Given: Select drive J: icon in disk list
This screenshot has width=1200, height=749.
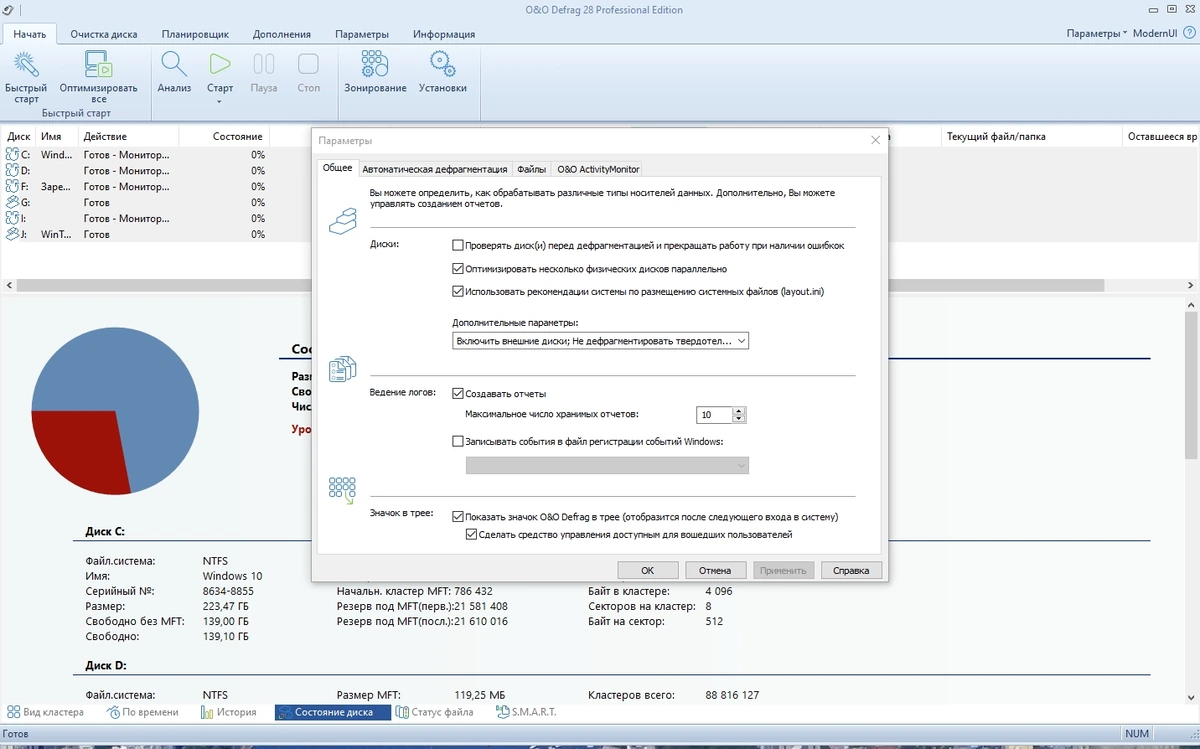Looking at the screenshot, I should (12, 234).
